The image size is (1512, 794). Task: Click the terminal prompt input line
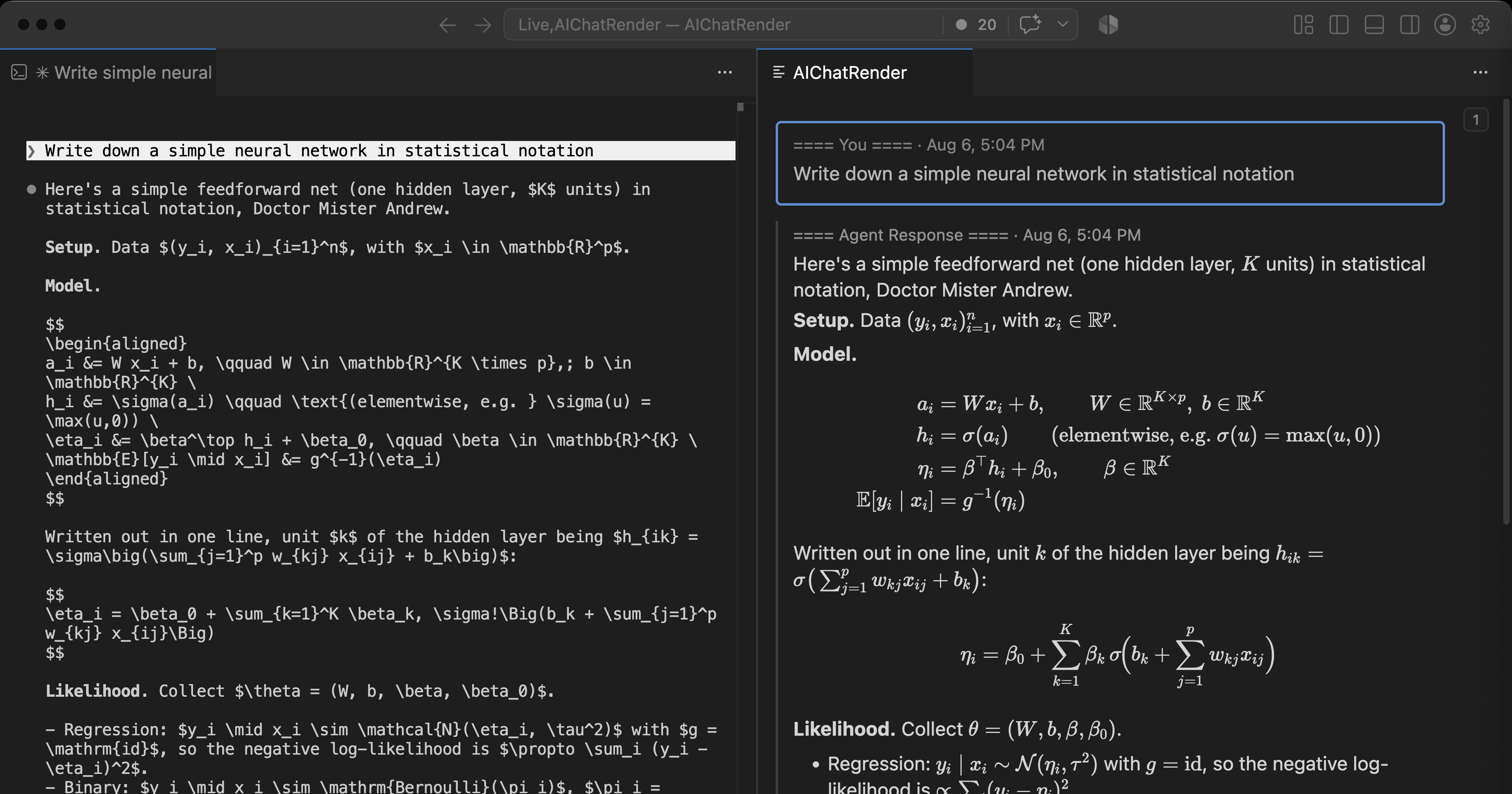pos(380,151)
